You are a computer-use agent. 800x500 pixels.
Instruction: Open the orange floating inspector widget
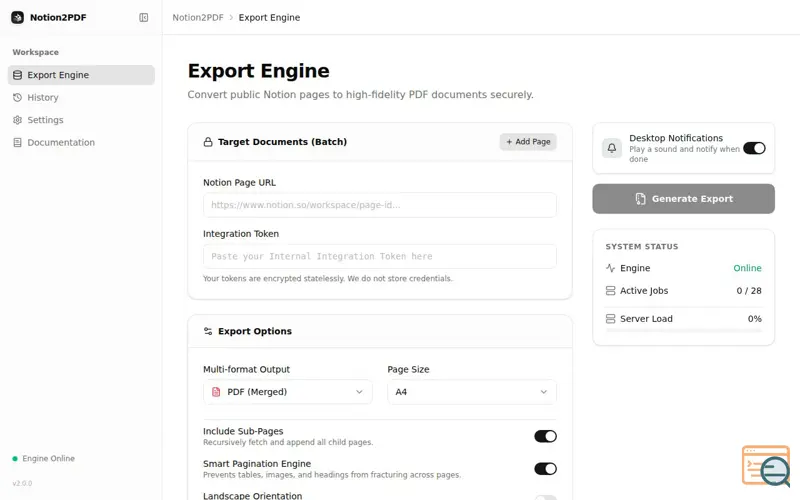(x=766, y=466)
